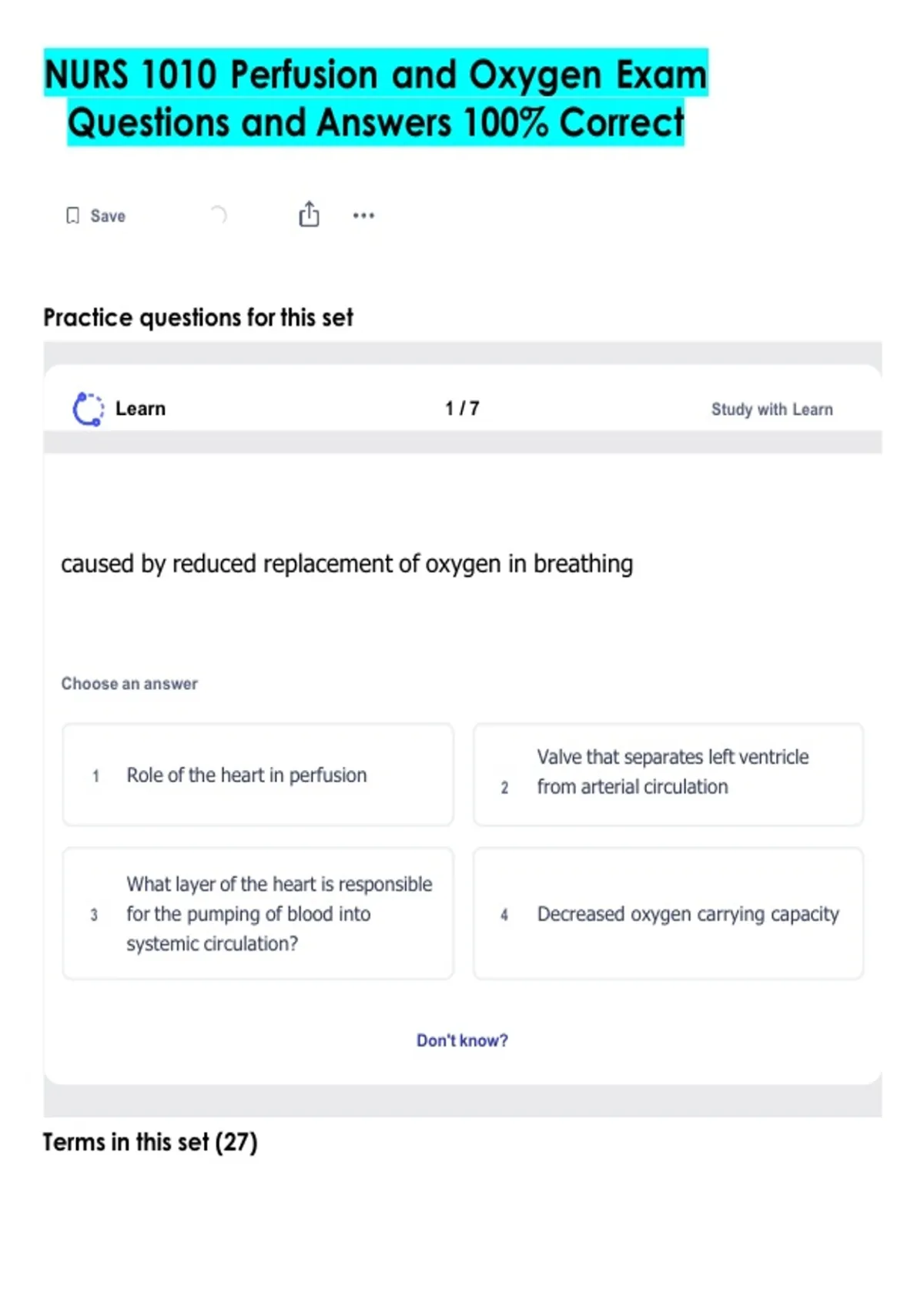Click the Learn label in the card header

tap(140, 409)
